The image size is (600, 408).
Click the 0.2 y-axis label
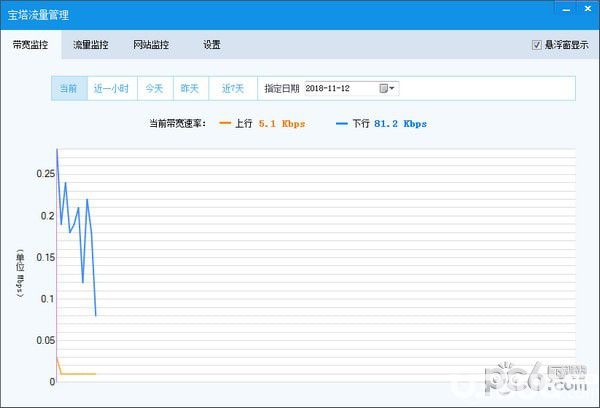[x=48, y=215]
